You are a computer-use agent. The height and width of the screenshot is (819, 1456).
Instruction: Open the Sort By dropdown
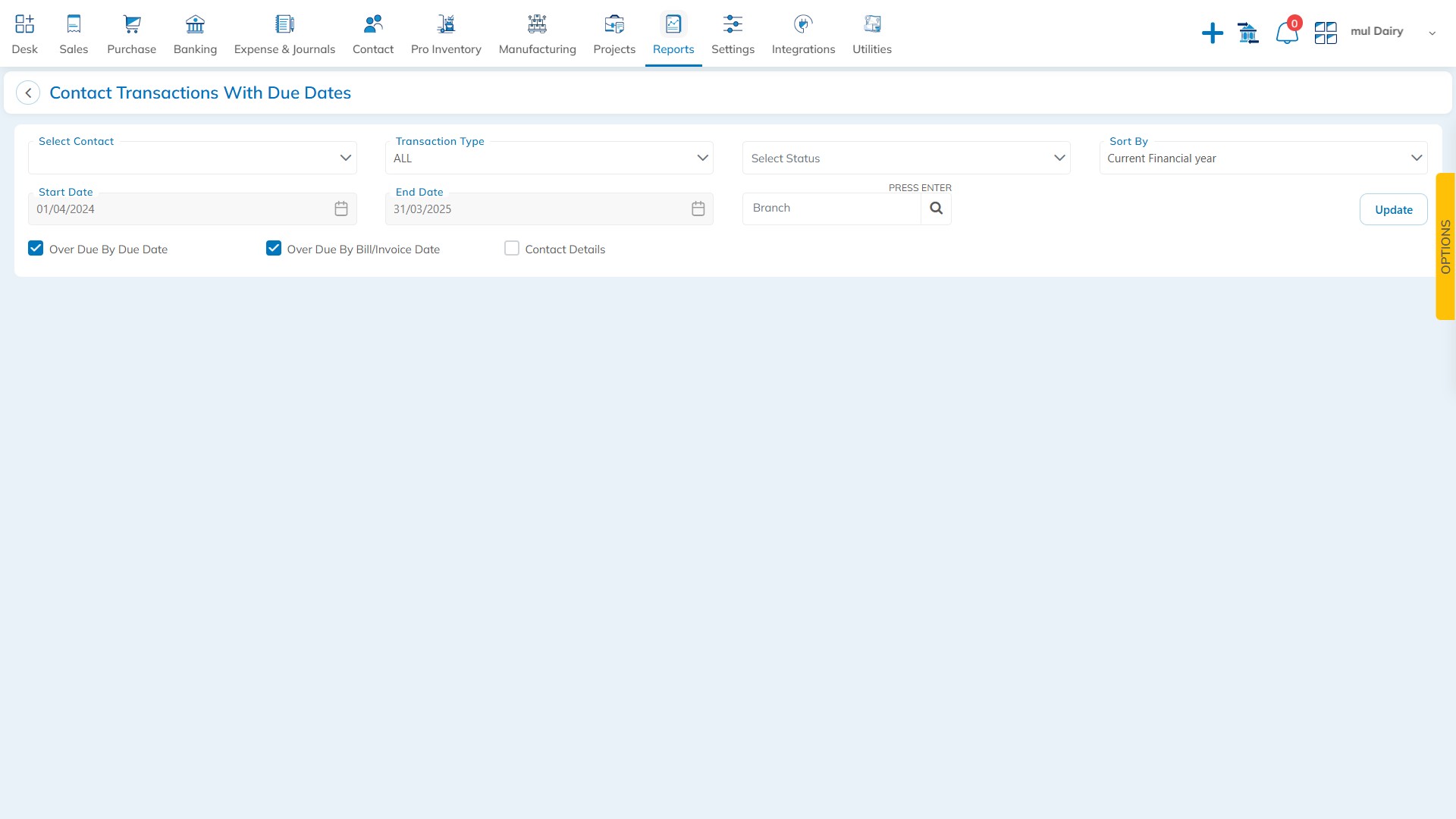[1263, 158]
